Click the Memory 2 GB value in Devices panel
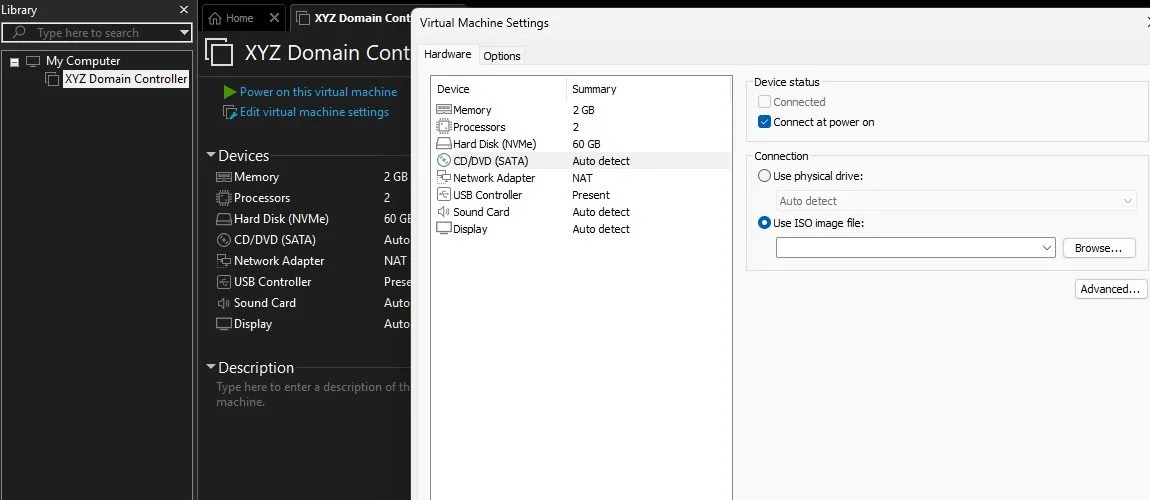Image resolution: width=1150 pixels, height=500 pixels. pyautogui.click(x=395, y=177)
